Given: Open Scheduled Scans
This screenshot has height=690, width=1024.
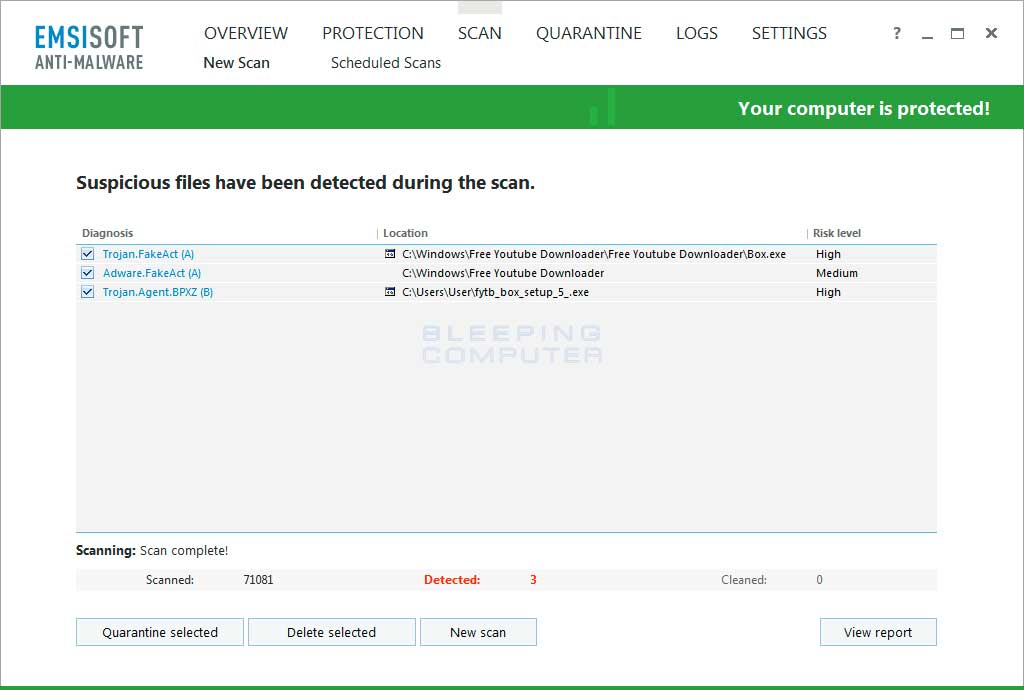Looking at the screenshot, I should pos(385,62).
